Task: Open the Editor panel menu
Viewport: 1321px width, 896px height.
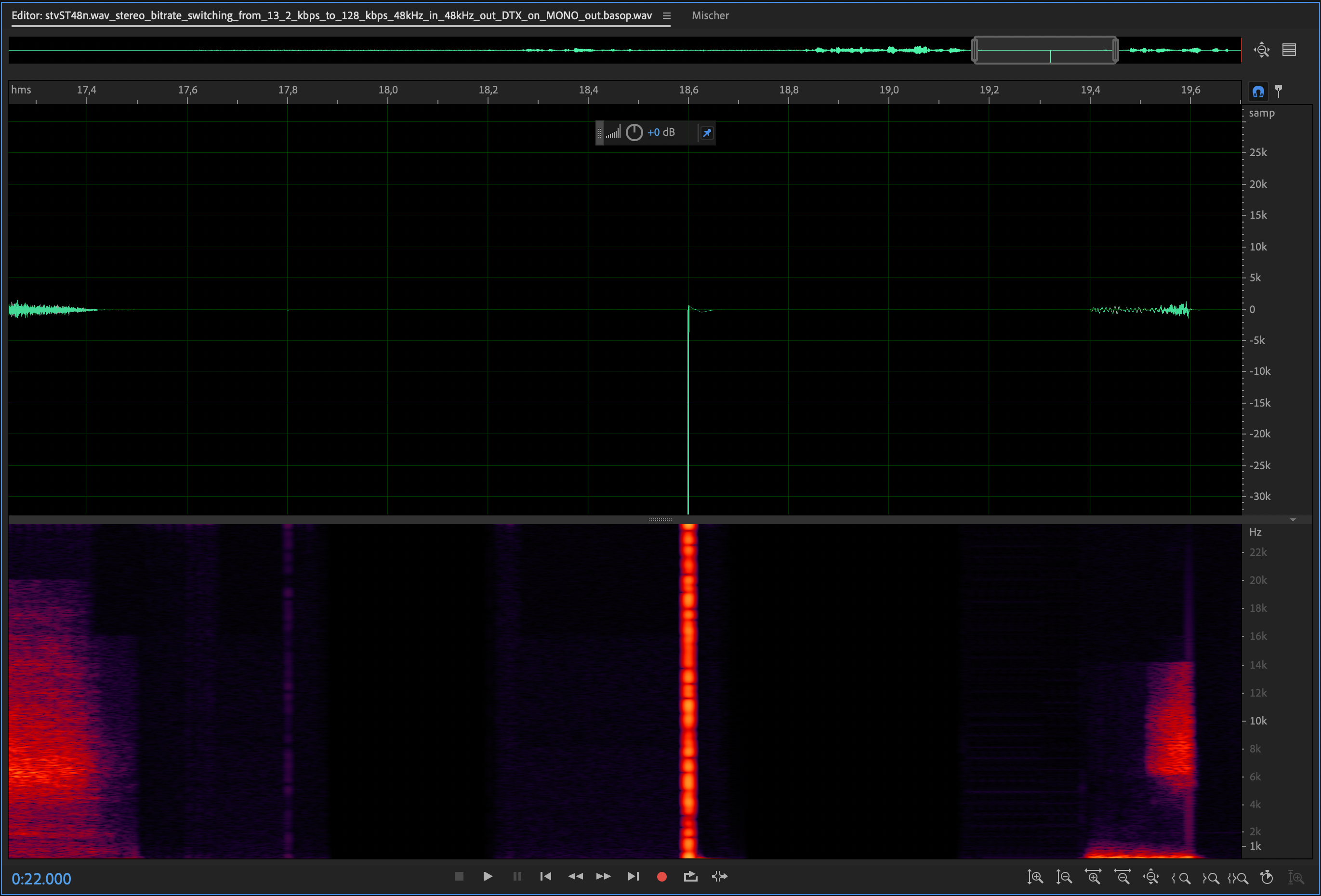Action: [666, 16]
